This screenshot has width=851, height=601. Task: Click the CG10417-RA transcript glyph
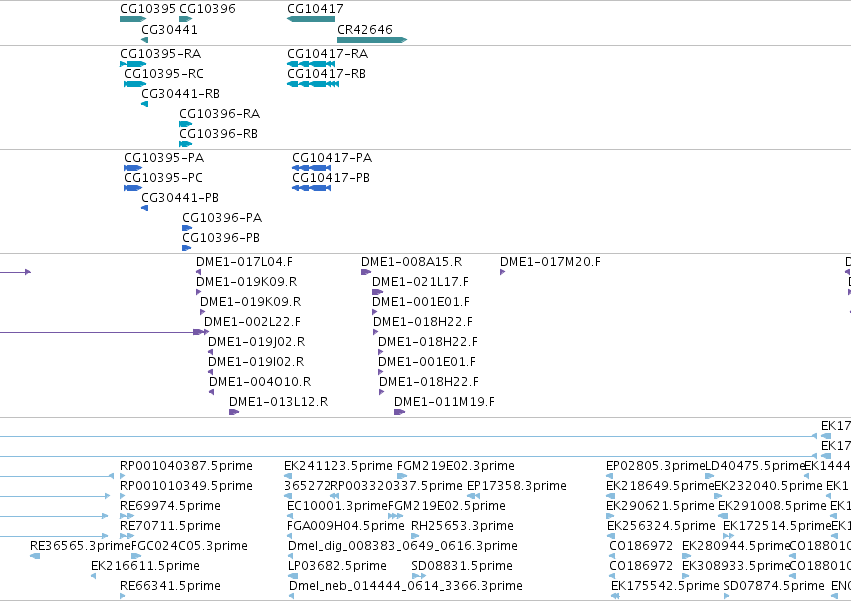311,64
